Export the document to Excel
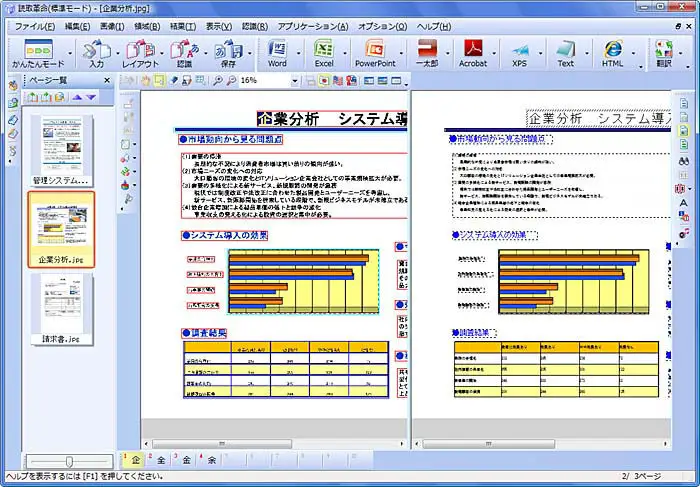 click(x=324, y=52)
